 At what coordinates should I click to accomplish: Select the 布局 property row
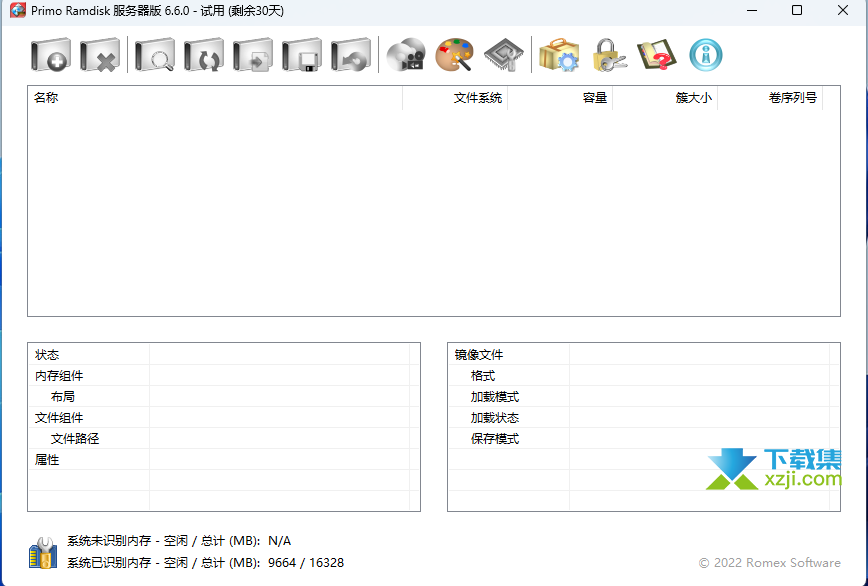[224, 396]
